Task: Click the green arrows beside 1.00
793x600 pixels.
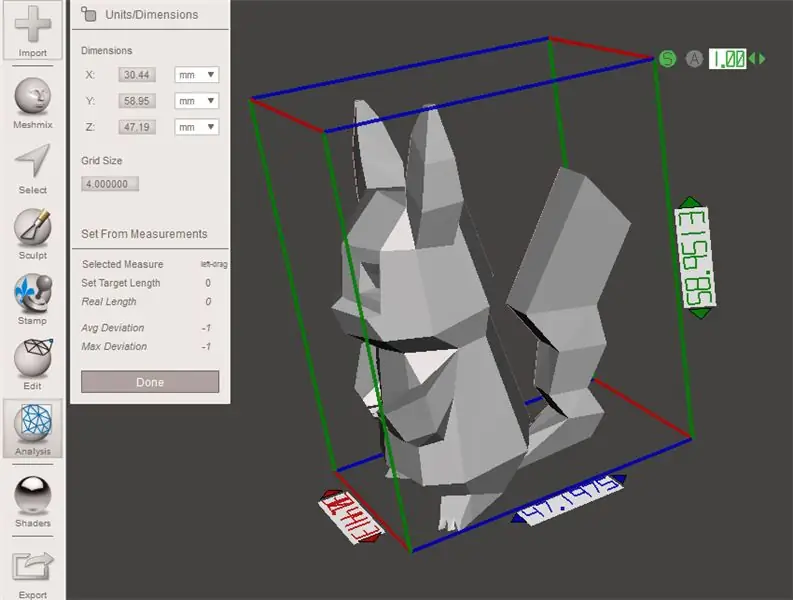Action: pos(757,59)
